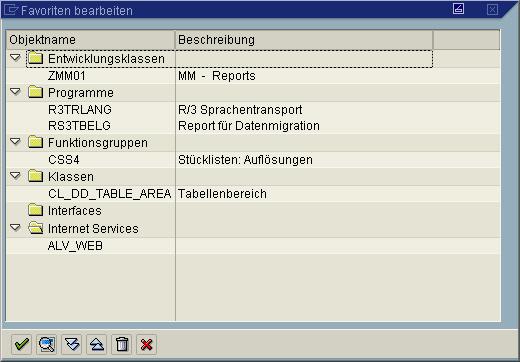Select the ALV_WEB service entry
Viewport: 520px width, 362px height.
75,246
